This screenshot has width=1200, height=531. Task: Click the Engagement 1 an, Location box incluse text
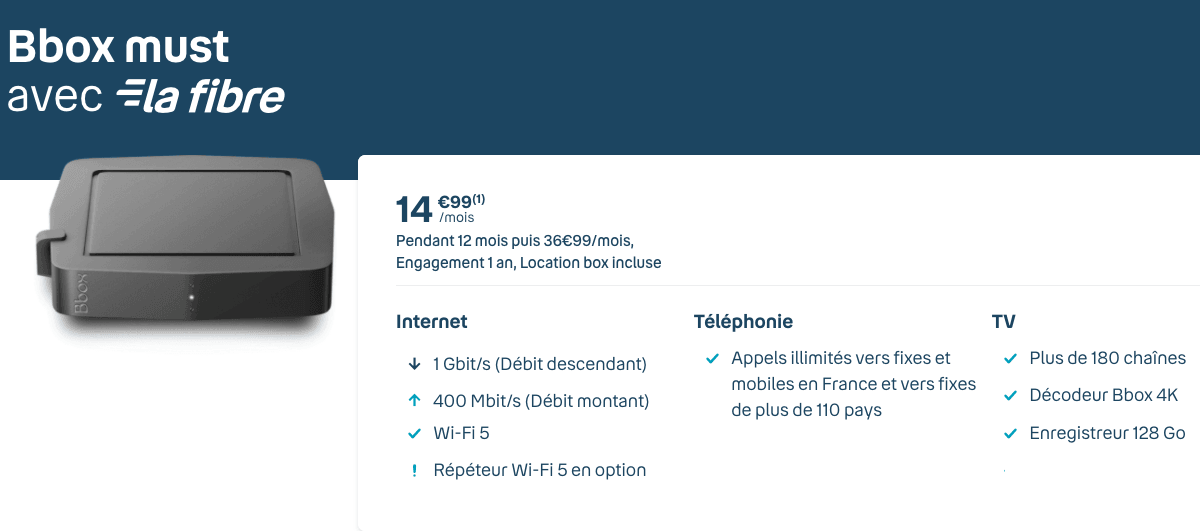529,263
